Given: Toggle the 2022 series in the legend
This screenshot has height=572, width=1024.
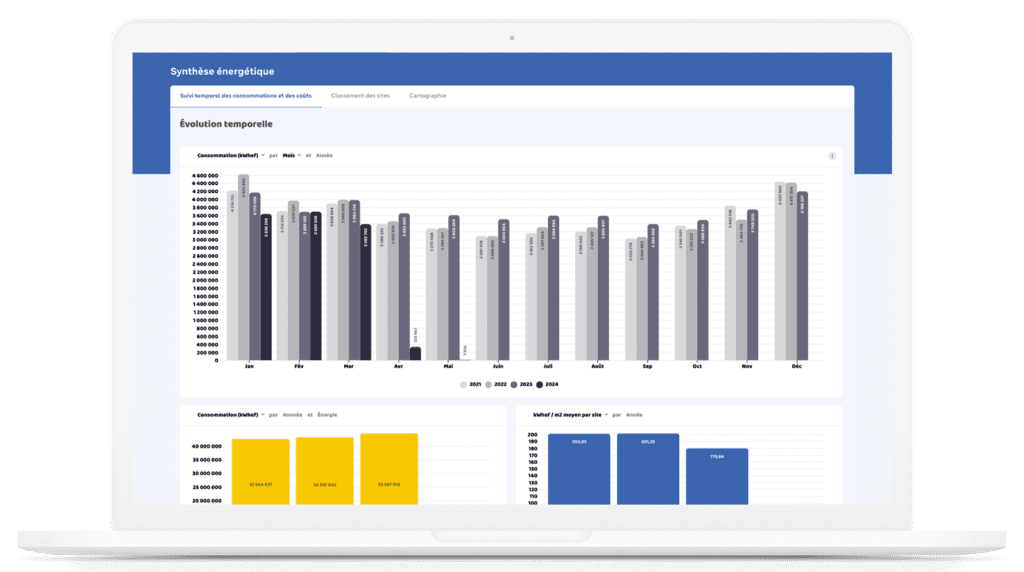Looking at the screenshot, I should (x=495, y=384).
